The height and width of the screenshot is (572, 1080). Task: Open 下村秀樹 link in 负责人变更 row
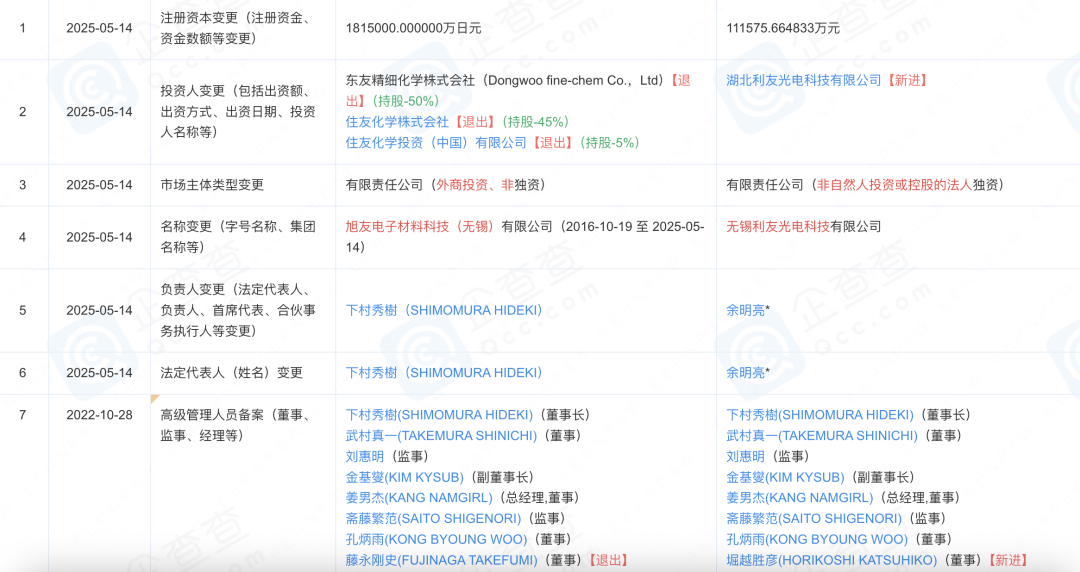tap(444, 311)
